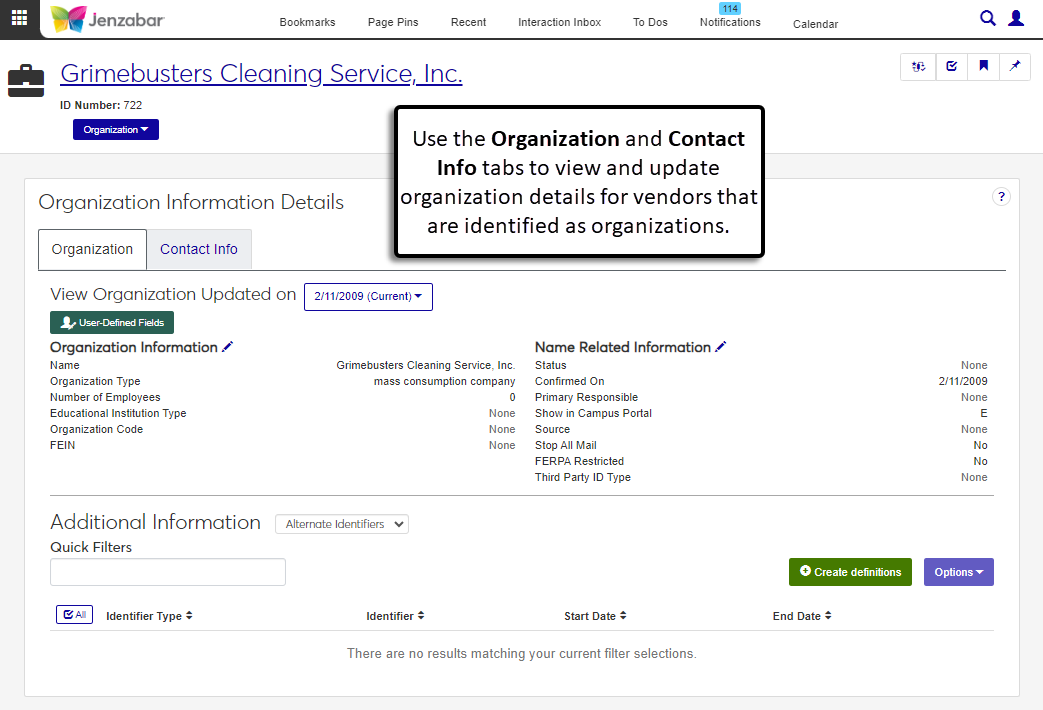The image size is (1043, 710).
Task: Click the to-do checkmark icon button
Action: (x=951, y=66)
